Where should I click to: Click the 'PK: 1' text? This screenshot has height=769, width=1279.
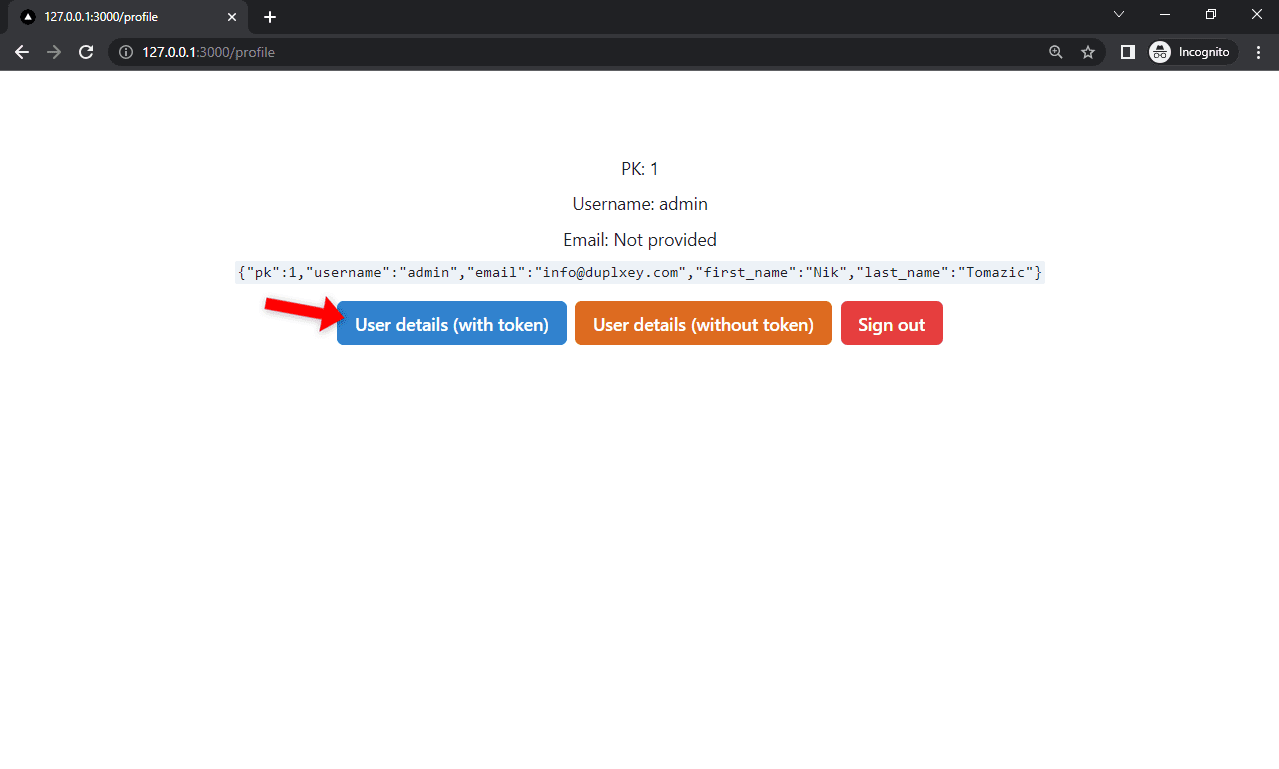pyautogui.click(x=640, y=169)
